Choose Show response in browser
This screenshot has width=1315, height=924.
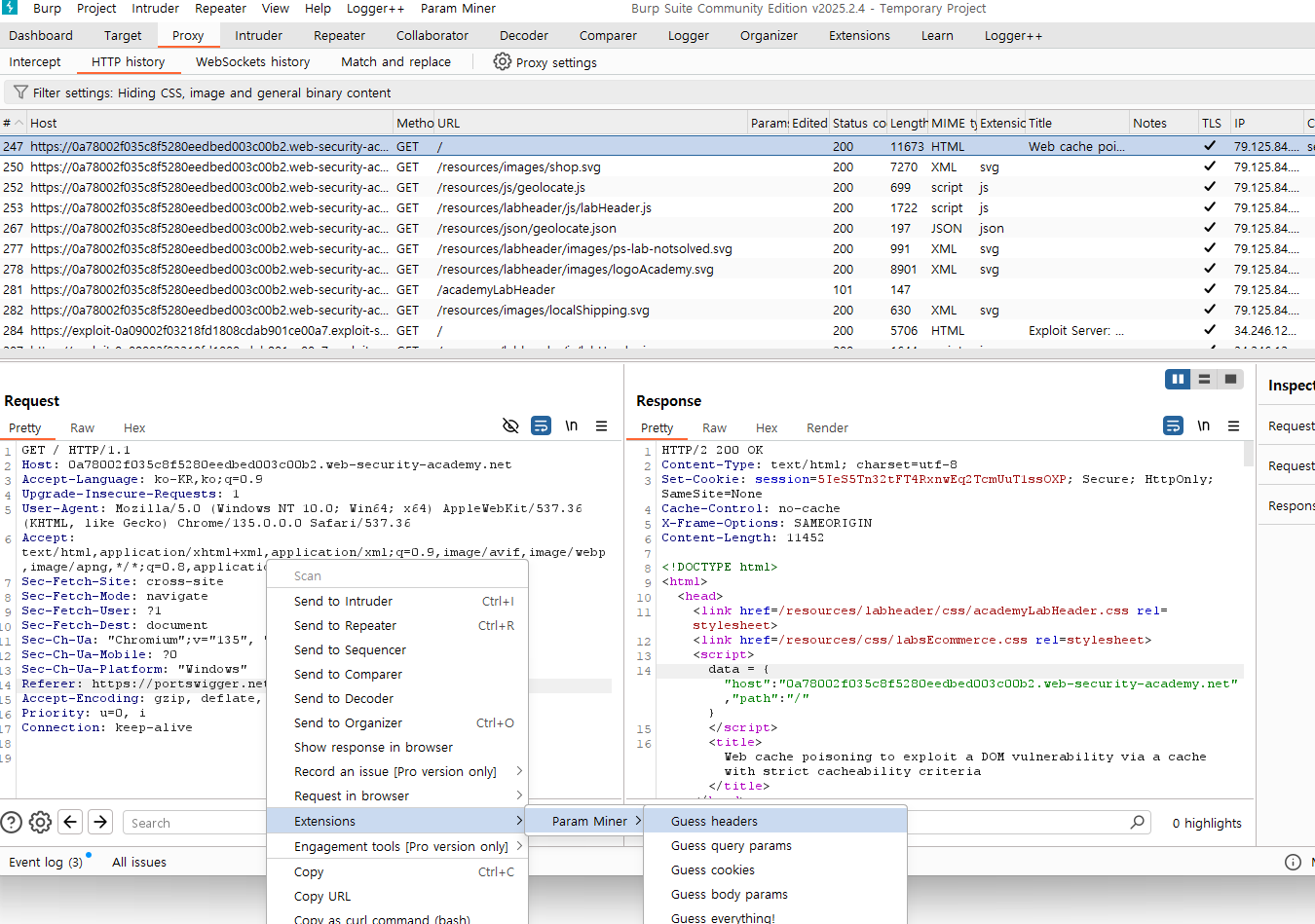398,747
